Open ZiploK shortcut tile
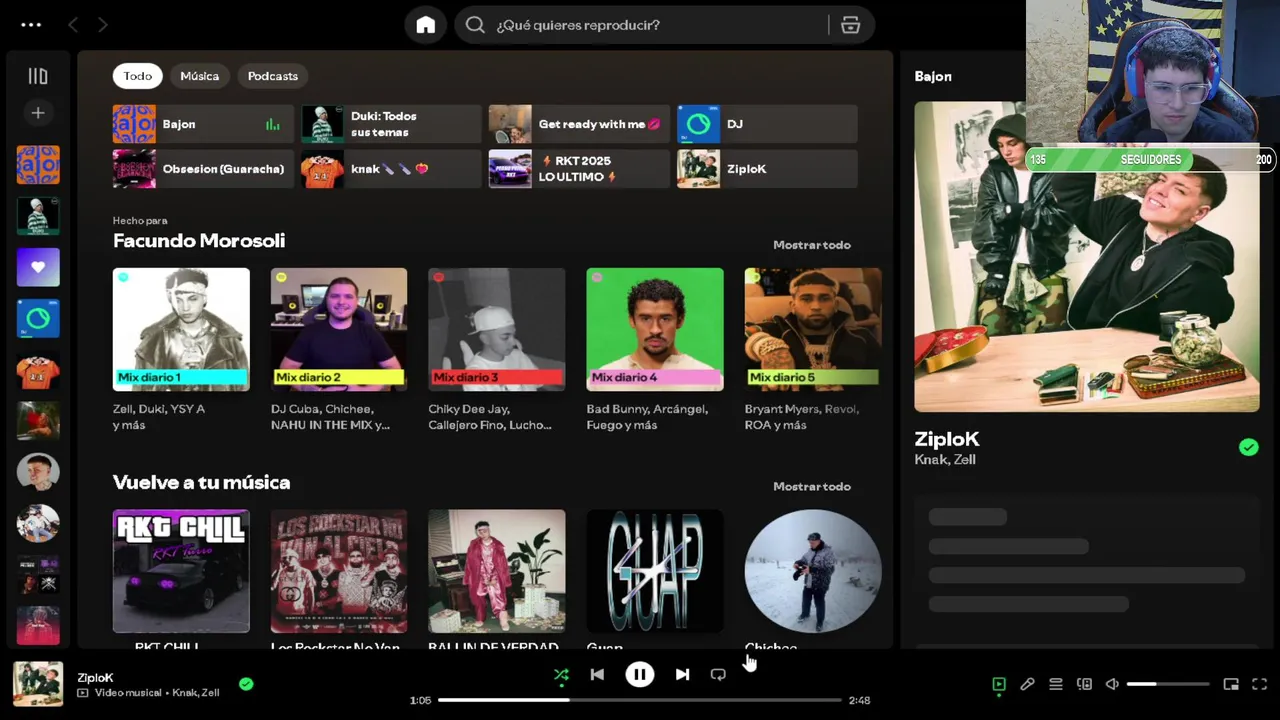The image size is (1280, 720). 767,169
